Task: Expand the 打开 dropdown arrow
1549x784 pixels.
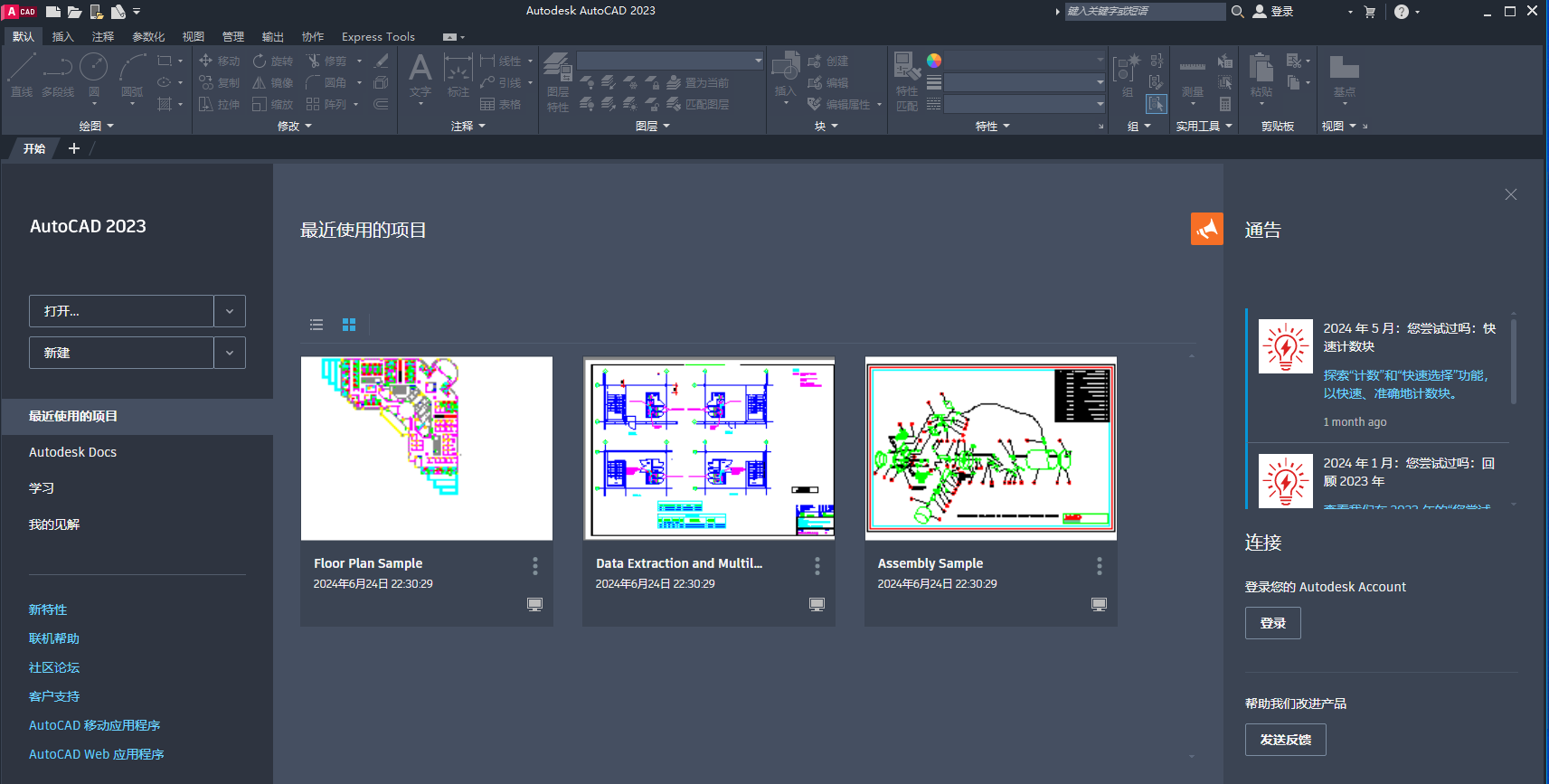Action: (x=230, y=311)
